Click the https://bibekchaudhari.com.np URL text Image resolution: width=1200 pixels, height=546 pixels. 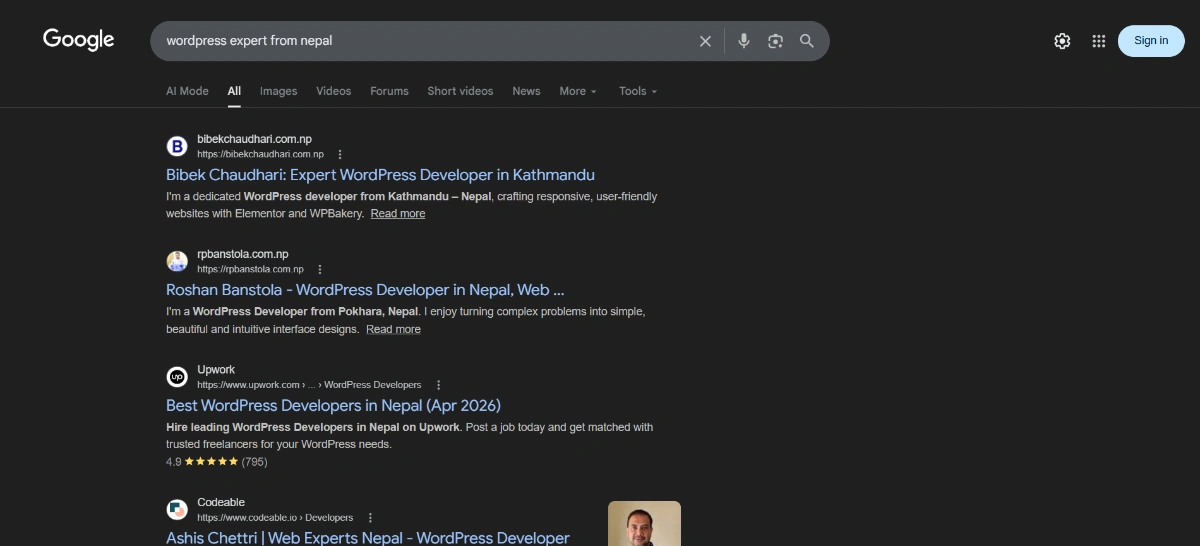(x=260, y=155)
